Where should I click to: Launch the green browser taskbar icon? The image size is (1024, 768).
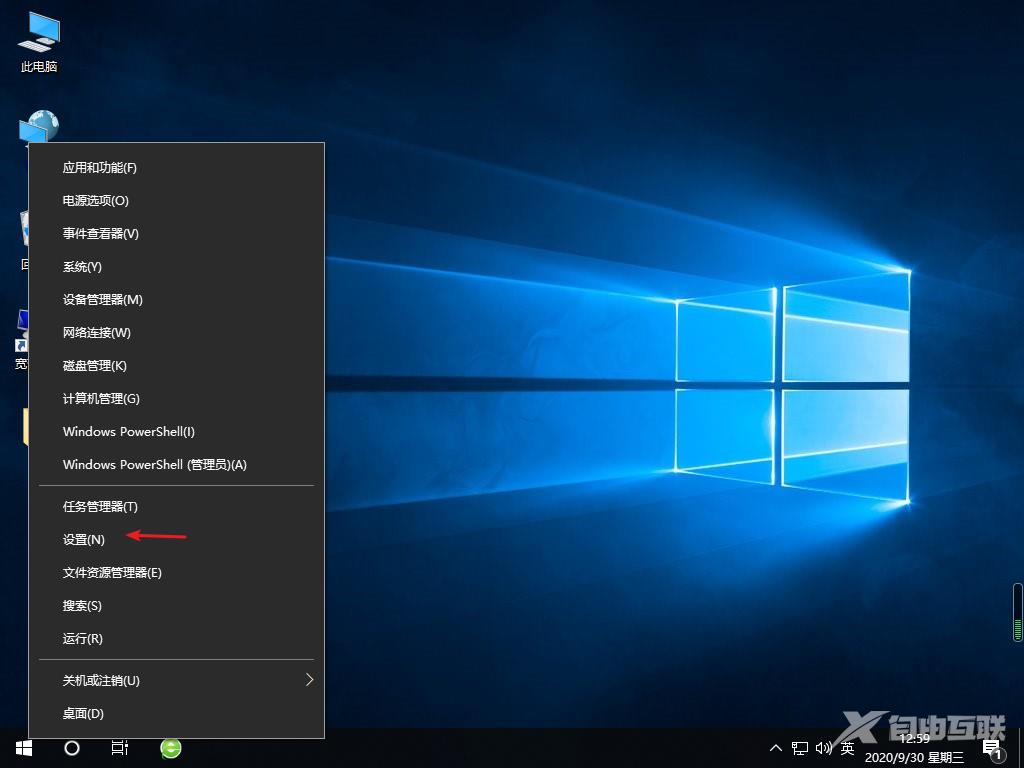point(170,748)
